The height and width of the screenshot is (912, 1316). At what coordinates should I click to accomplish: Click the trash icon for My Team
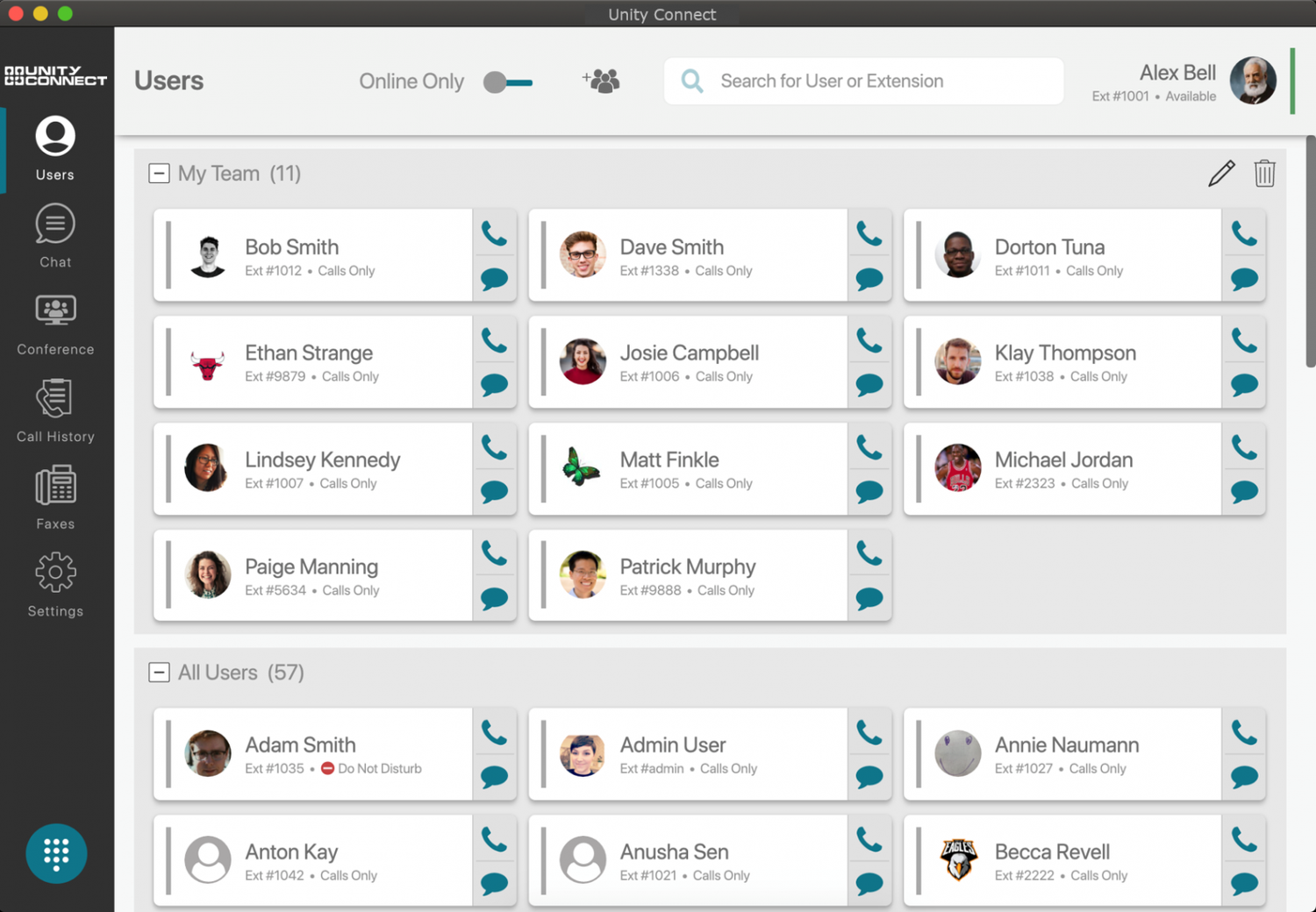click(x=1264, y=173)
